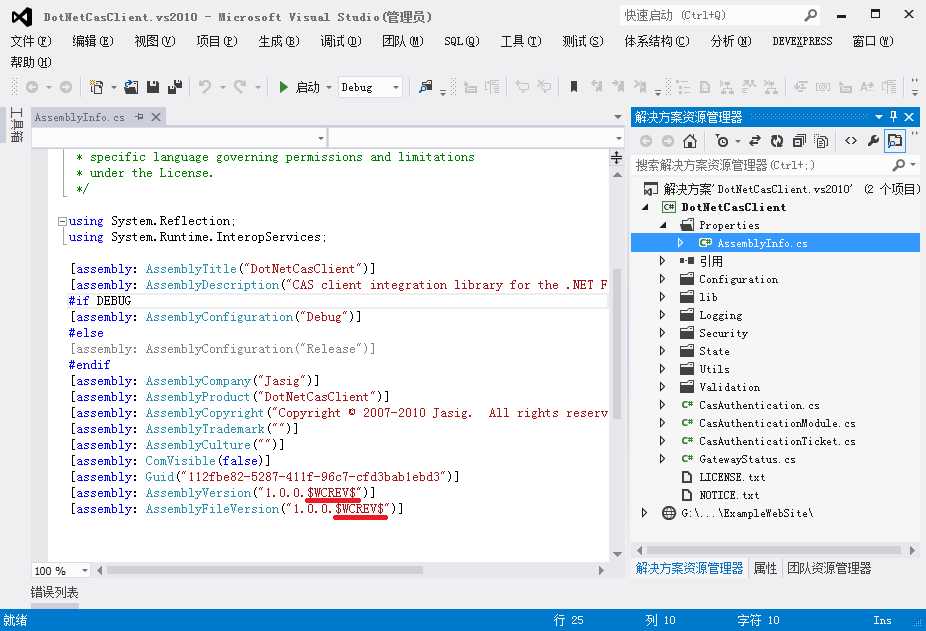926x631 pixels.
Task: Pin the Solution Explorer panel
Action: tap(894, 116)
